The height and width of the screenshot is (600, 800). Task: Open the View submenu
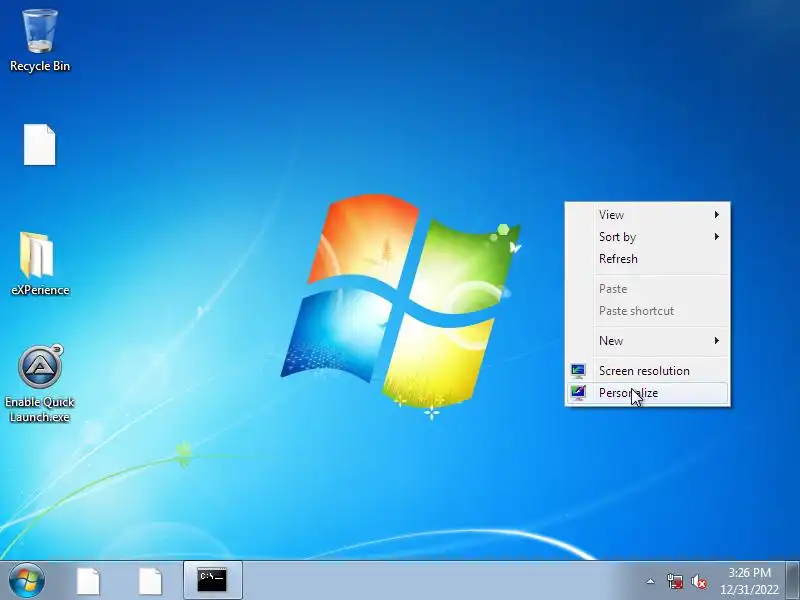click(647, 215)
